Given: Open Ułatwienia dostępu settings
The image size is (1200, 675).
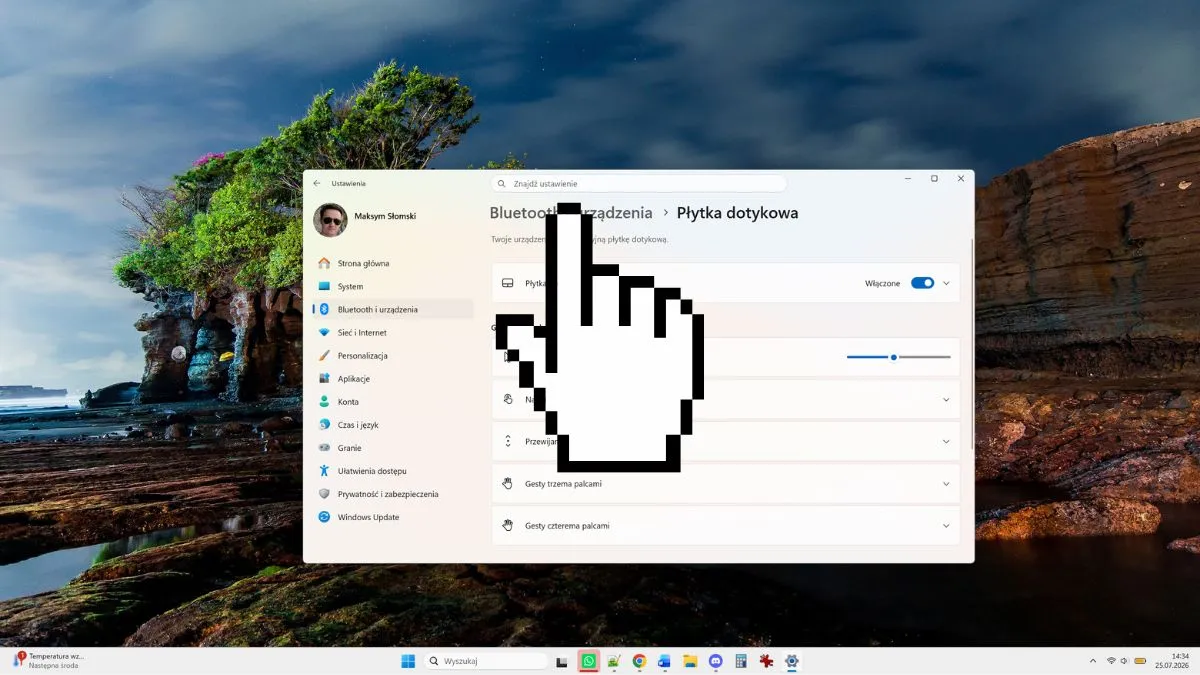Looking at the screenshot, I should [x=392, y=471].
